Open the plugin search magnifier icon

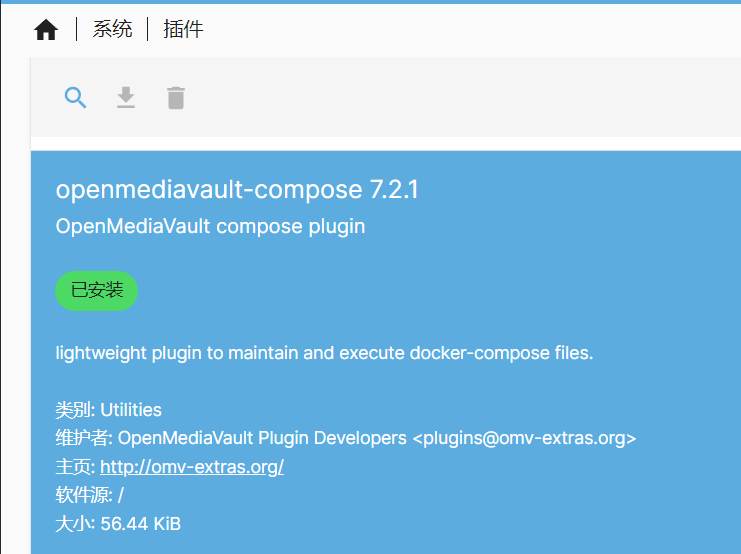tap(75, 98)
